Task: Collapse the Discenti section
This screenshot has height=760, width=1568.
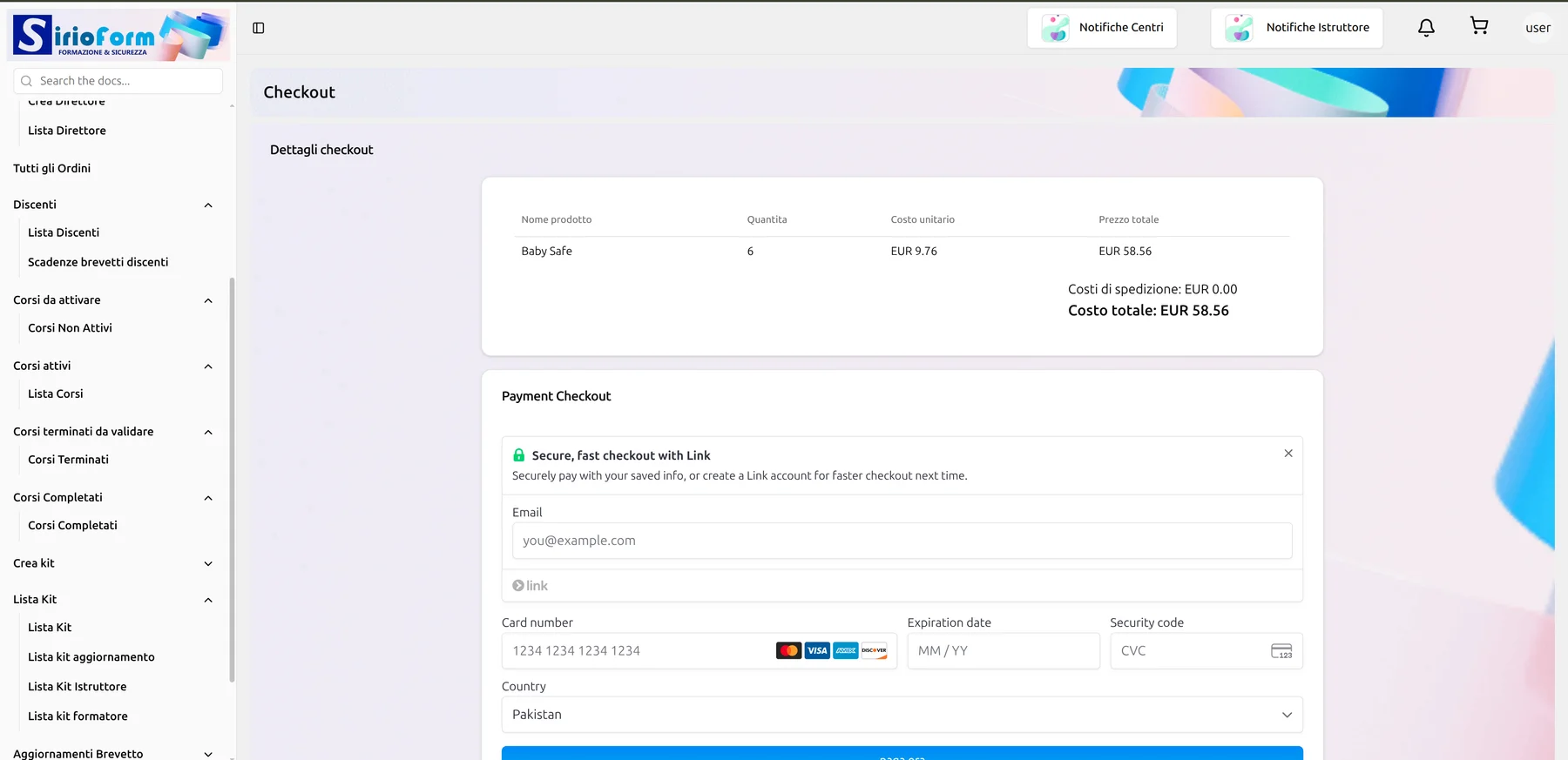Action: (208, 205)
